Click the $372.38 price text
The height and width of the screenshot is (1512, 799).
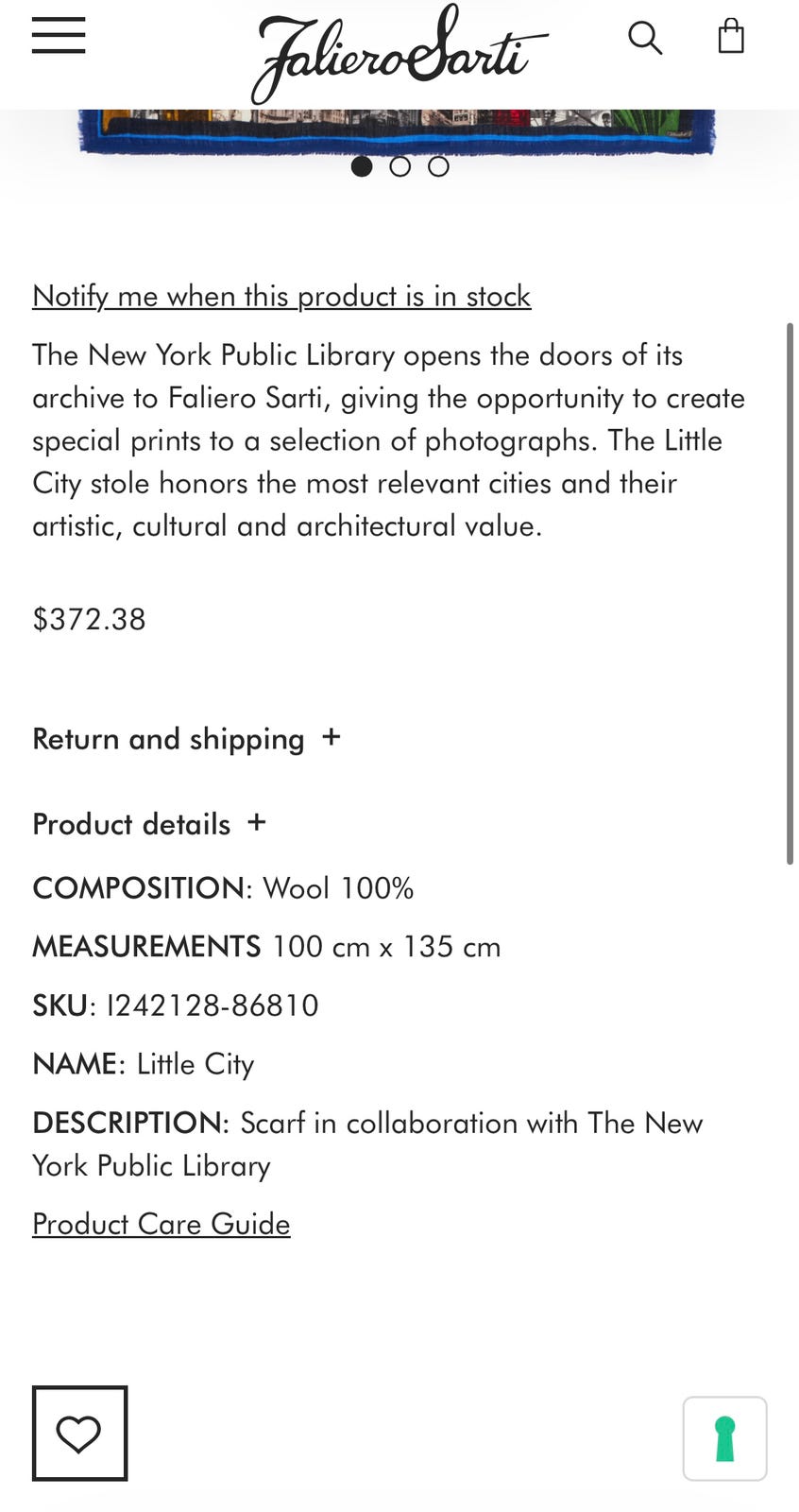click(89, 619)
